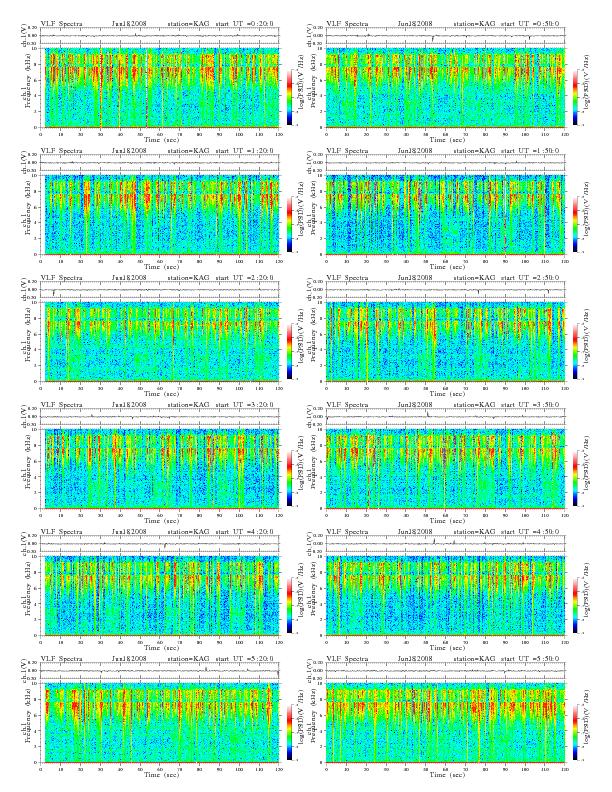The image size is (612, 792).
Task: Click the title text 'start UT =4:50:0'
Action: tap(530, 532)
